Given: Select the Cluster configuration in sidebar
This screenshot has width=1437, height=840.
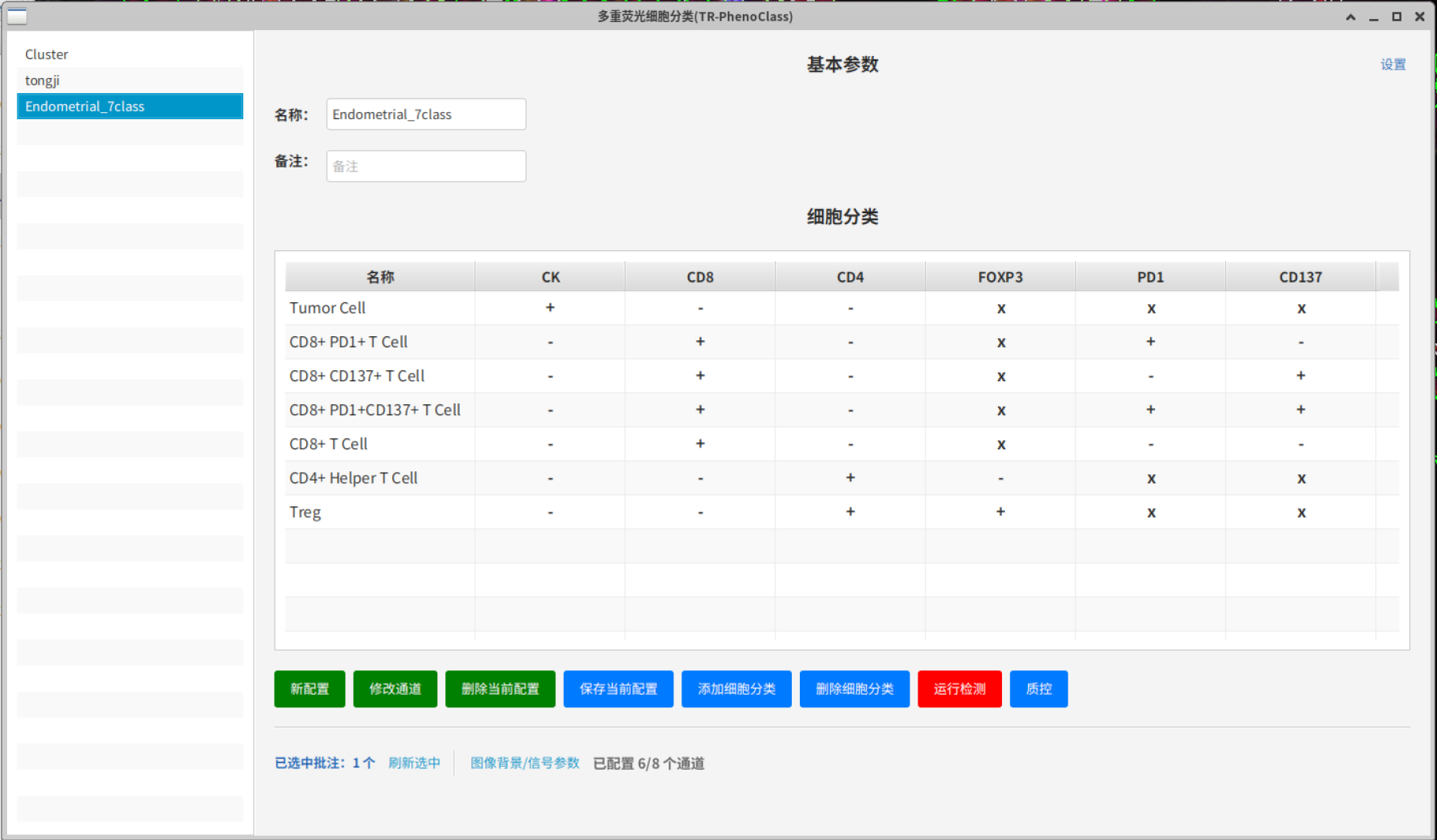Looking at the screenshot, I should 130,54.
